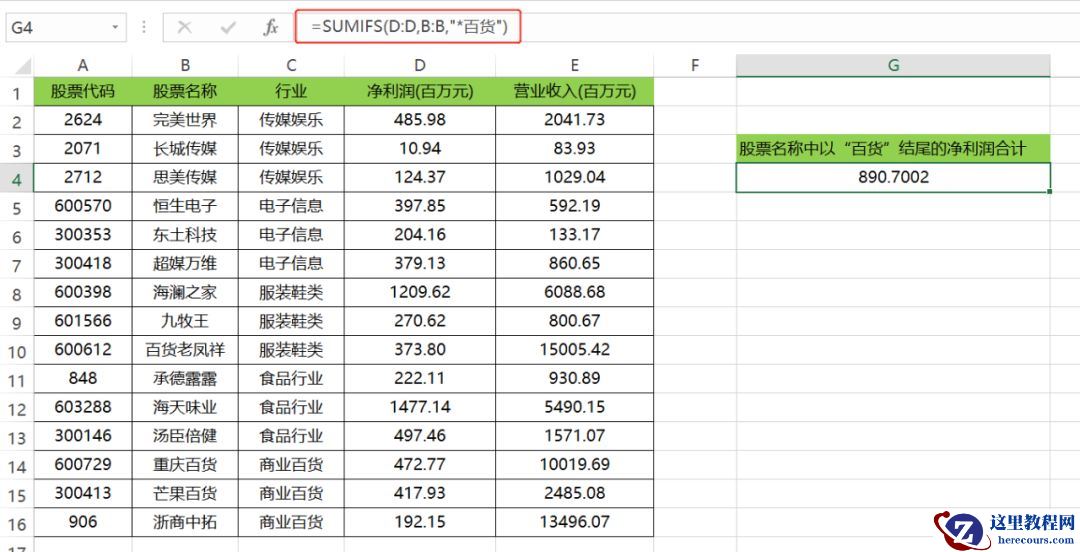Click revenue cell 10019.69

click(574, 464)
